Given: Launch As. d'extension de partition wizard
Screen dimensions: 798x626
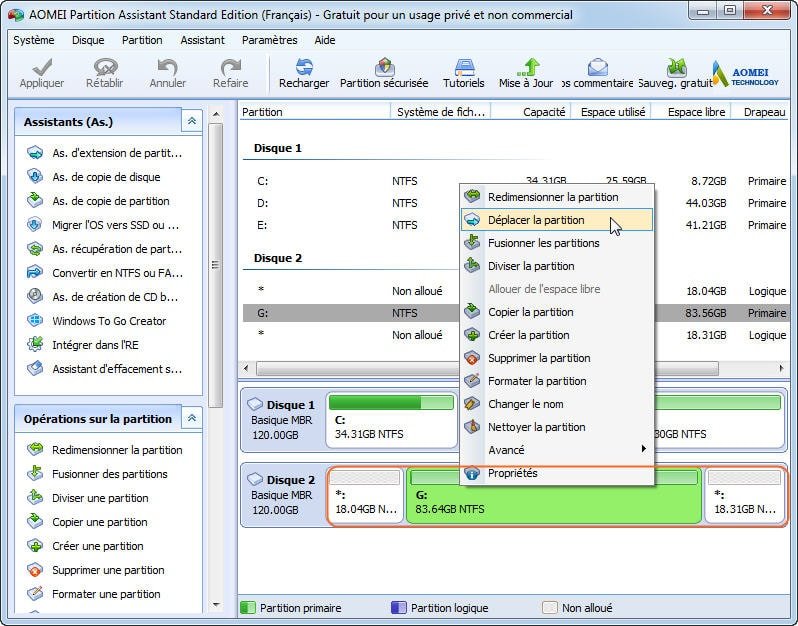Looking at the screenshot, I should tap(104, 153).
